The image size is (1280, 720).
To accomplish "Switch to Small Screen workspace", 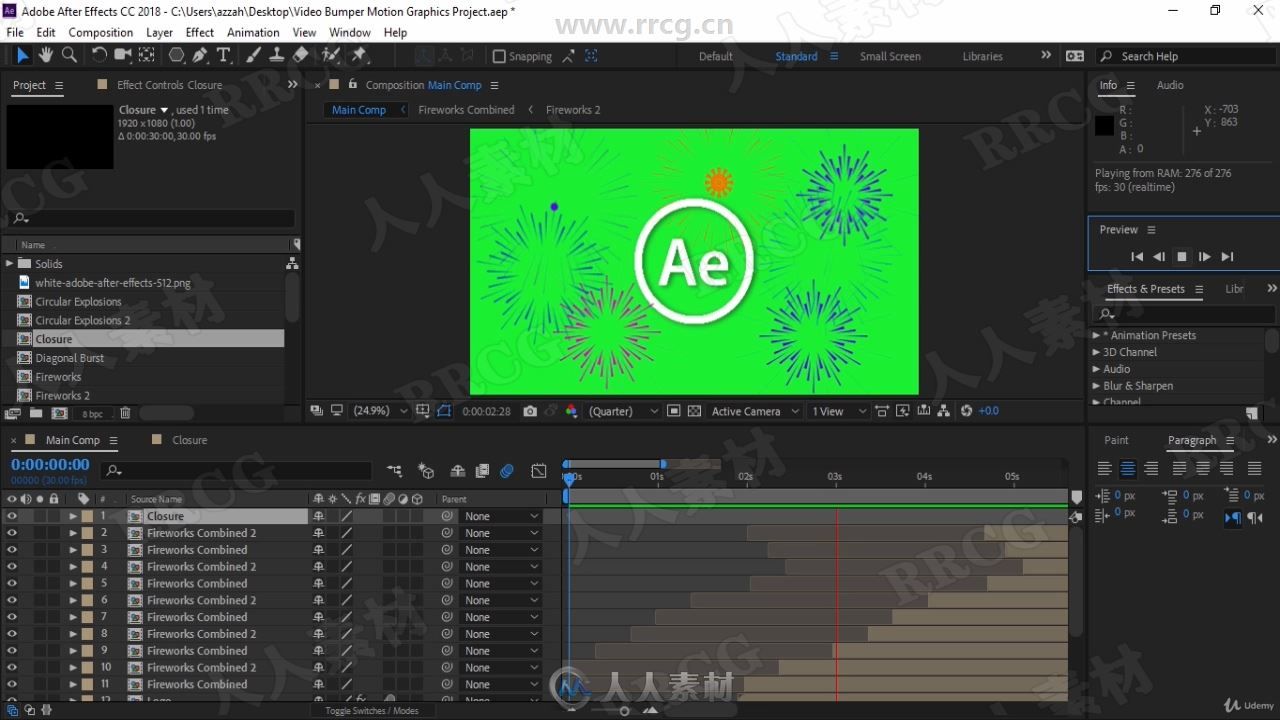I will tap(890, 56).
